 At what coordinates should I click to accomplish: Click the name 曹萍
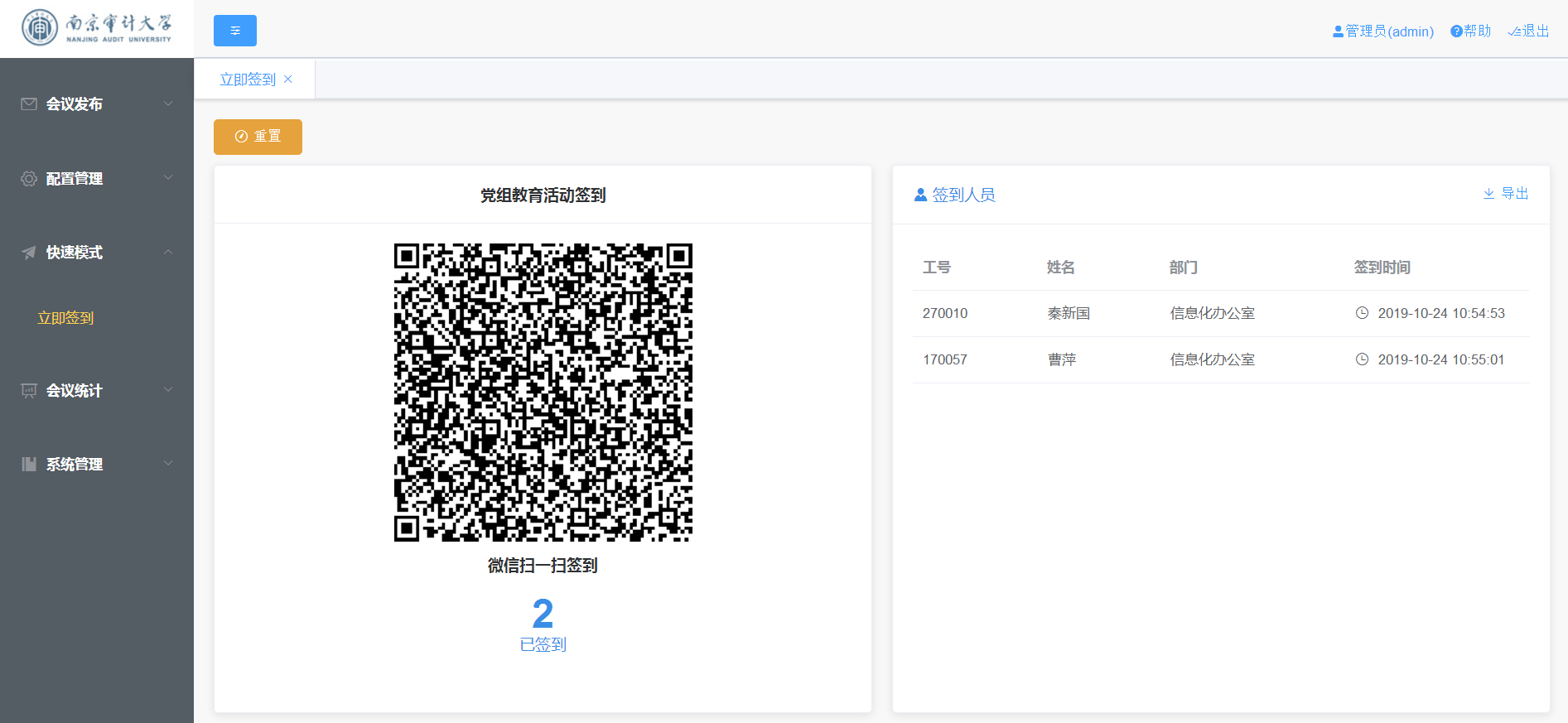click(1062, 359)
